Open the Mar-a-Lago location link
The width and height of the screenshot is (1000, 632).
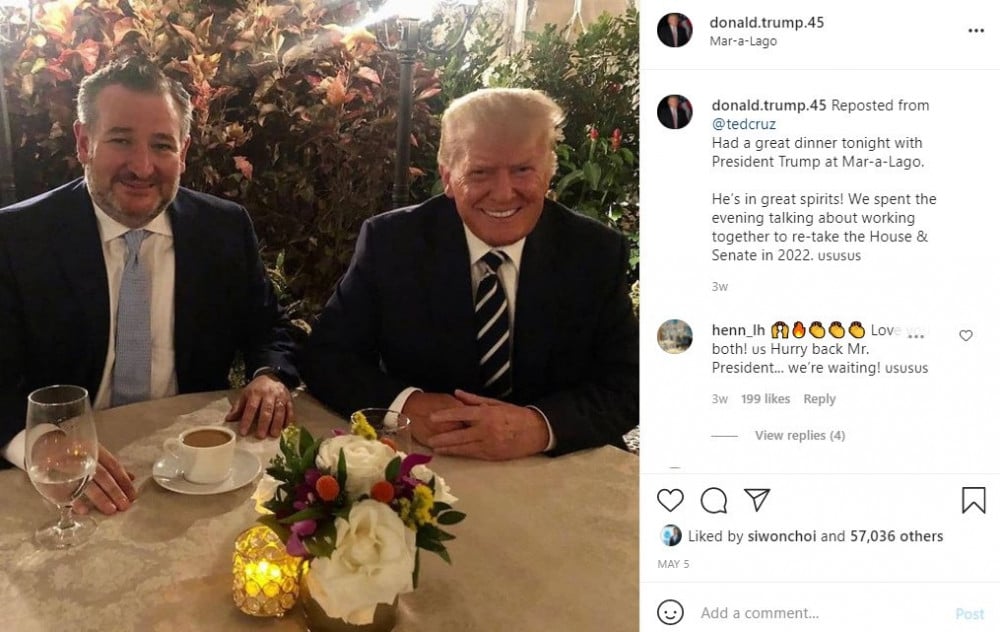743,41
